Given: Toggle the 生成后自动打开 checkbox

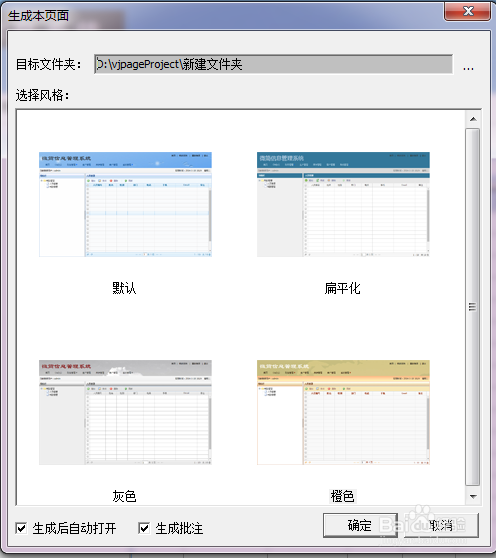Looking at the screenshot, I should [x=21, y=528].
